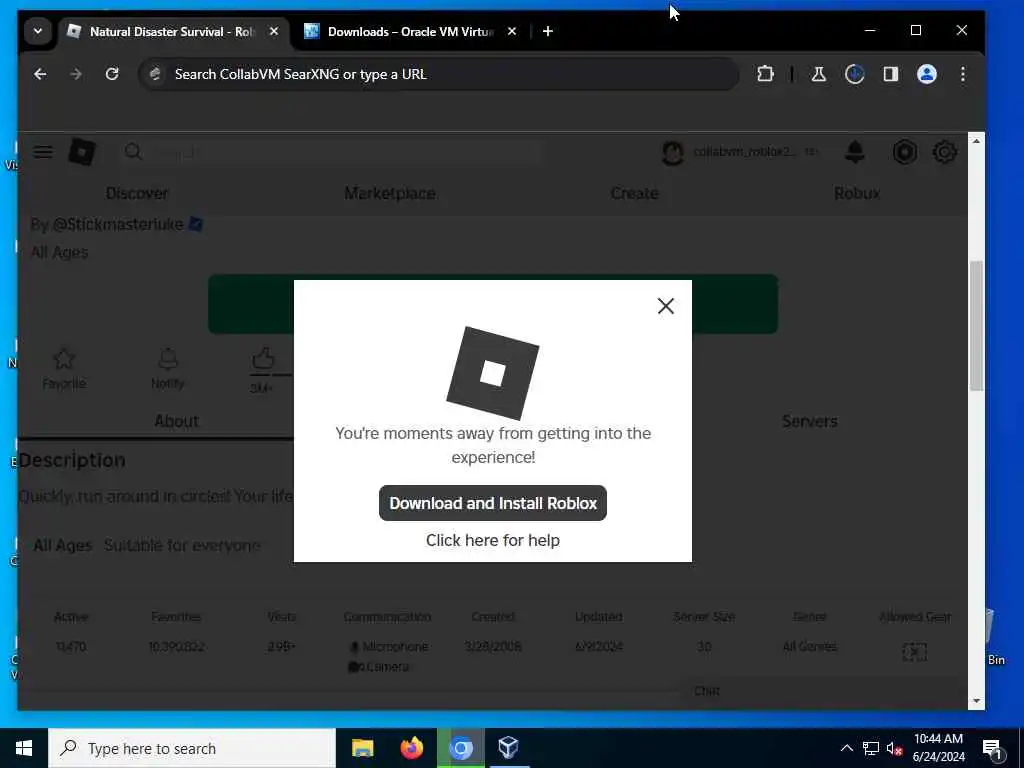This screenshot has width=1024, height=768.
Task: Click the All Ages guidelines label
Action: point(63,545)
